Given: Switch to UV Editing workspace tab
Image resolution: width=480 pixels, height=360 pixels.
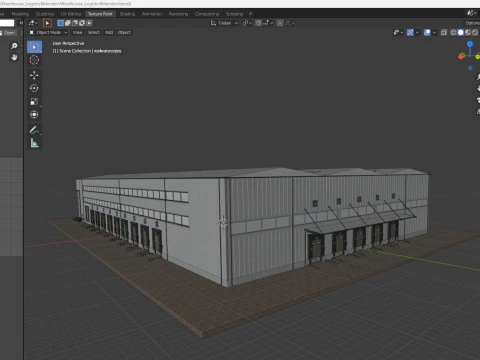Looking at the screenshot, I should (x=71, y=14).
